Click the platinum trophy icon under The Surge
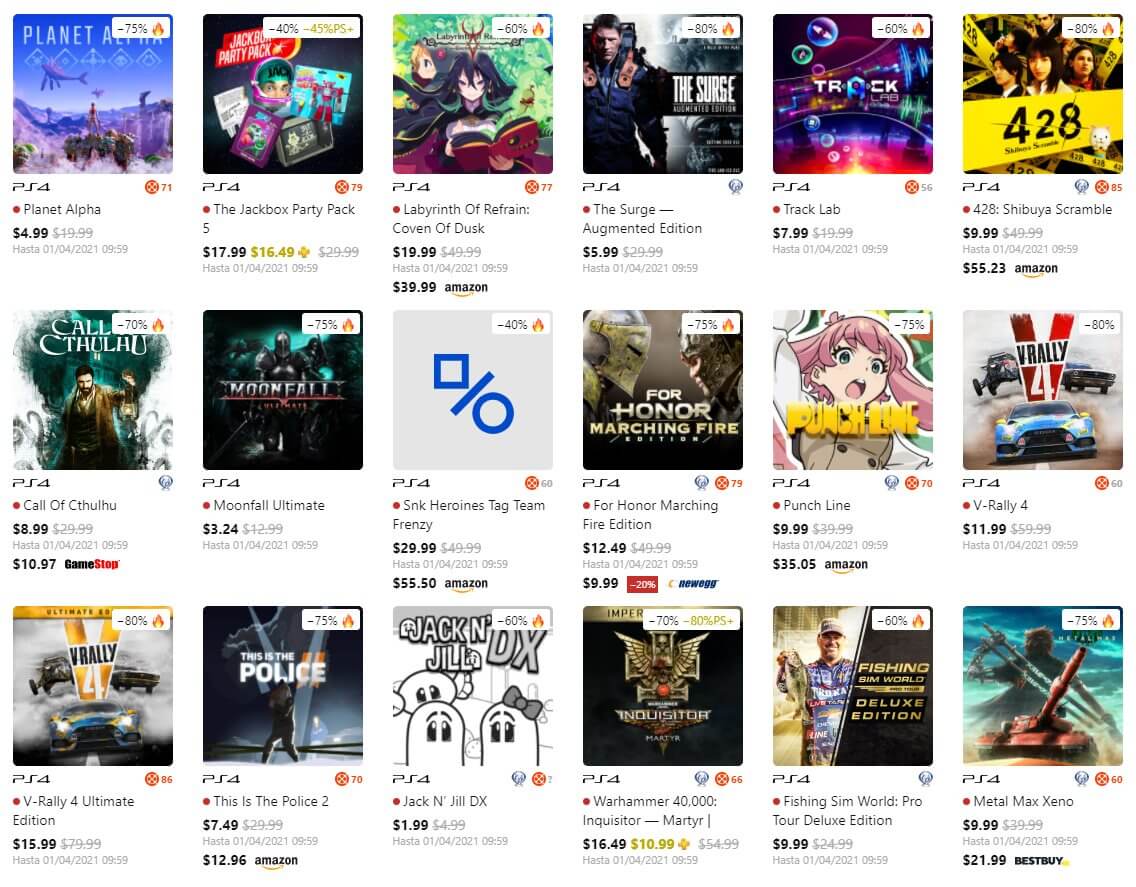The image size is (1136, 887). [735, 187]
